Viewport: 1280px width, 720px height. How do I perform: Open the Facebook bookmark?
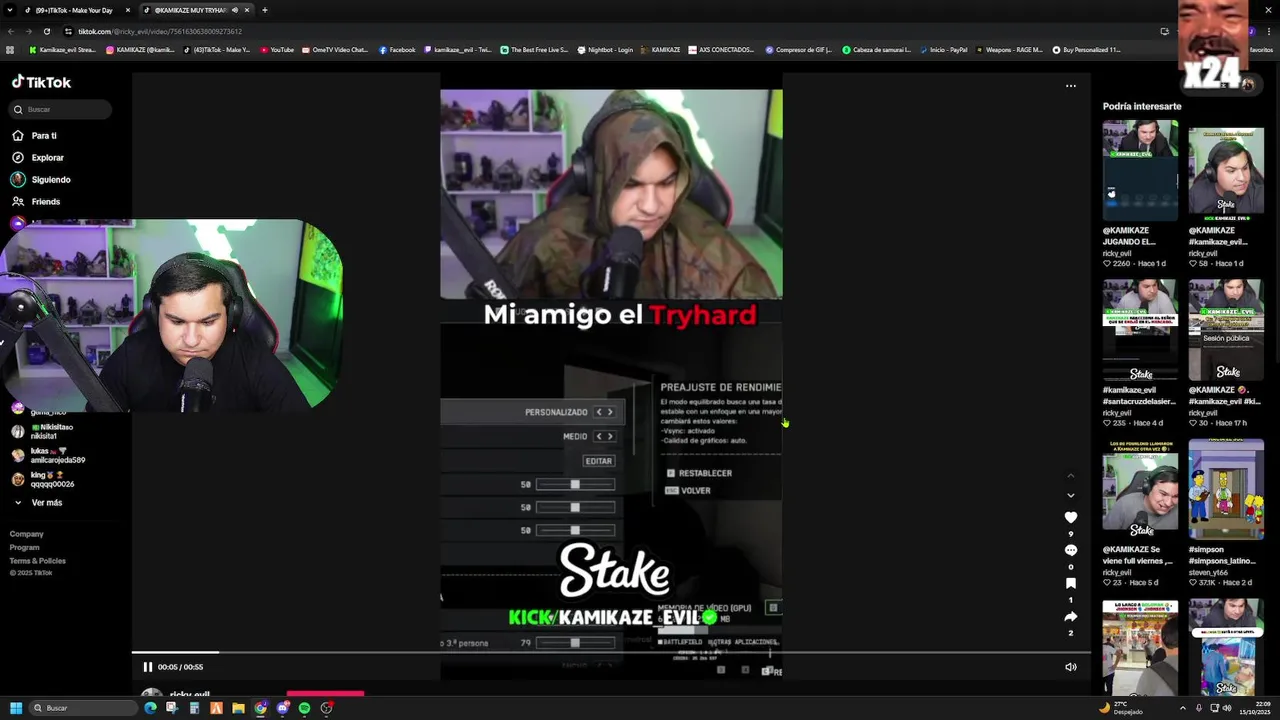[x=397, y=49]
